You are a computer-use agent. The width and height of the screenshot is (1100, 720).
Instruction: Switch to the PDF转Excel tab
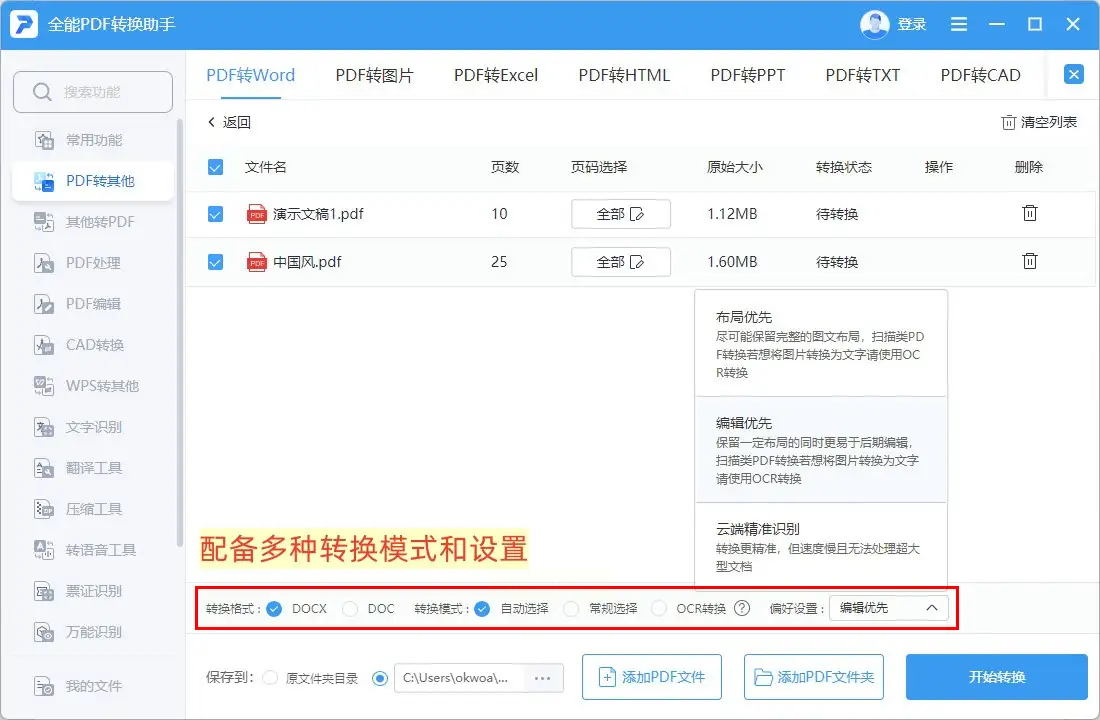tap(496, 75)
